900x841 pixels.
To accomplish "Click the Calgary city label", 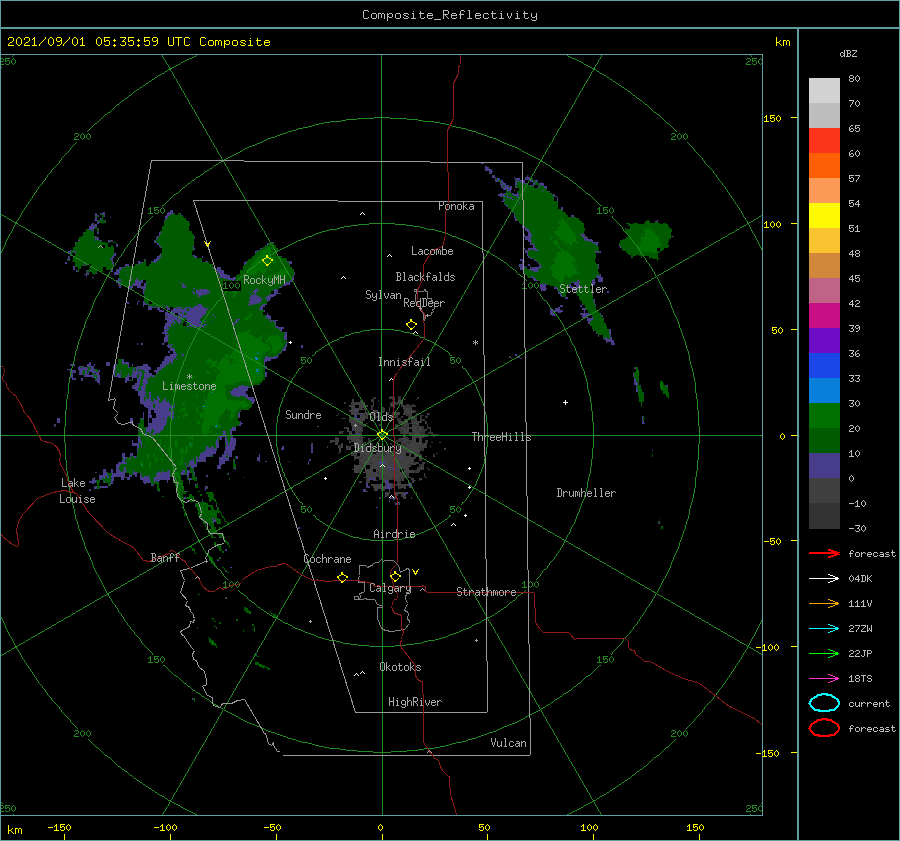I will pos(390,588).
